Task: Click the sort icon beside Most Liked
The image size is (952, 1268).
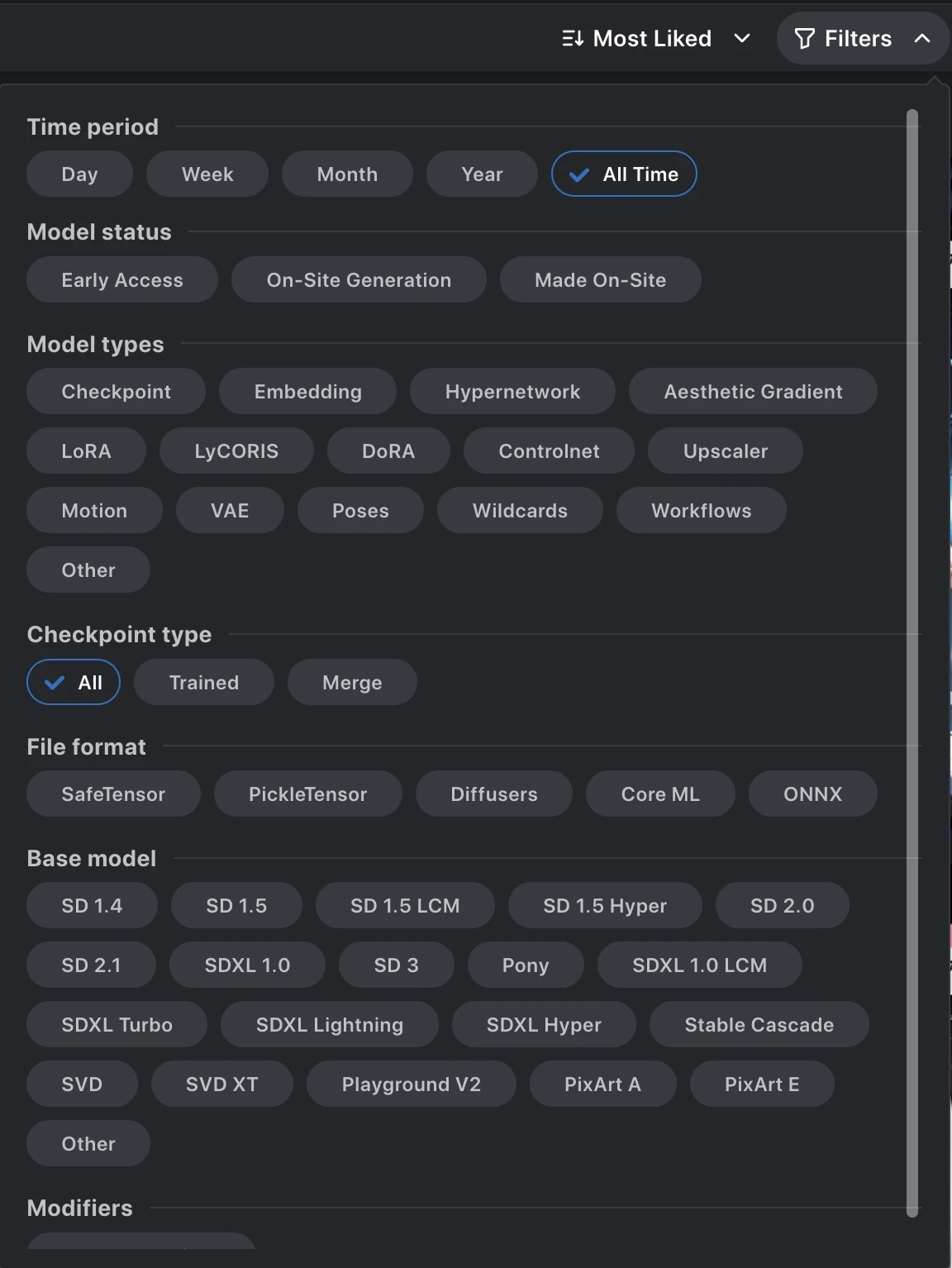Action: pyautogui.click(x=573, y=39)
